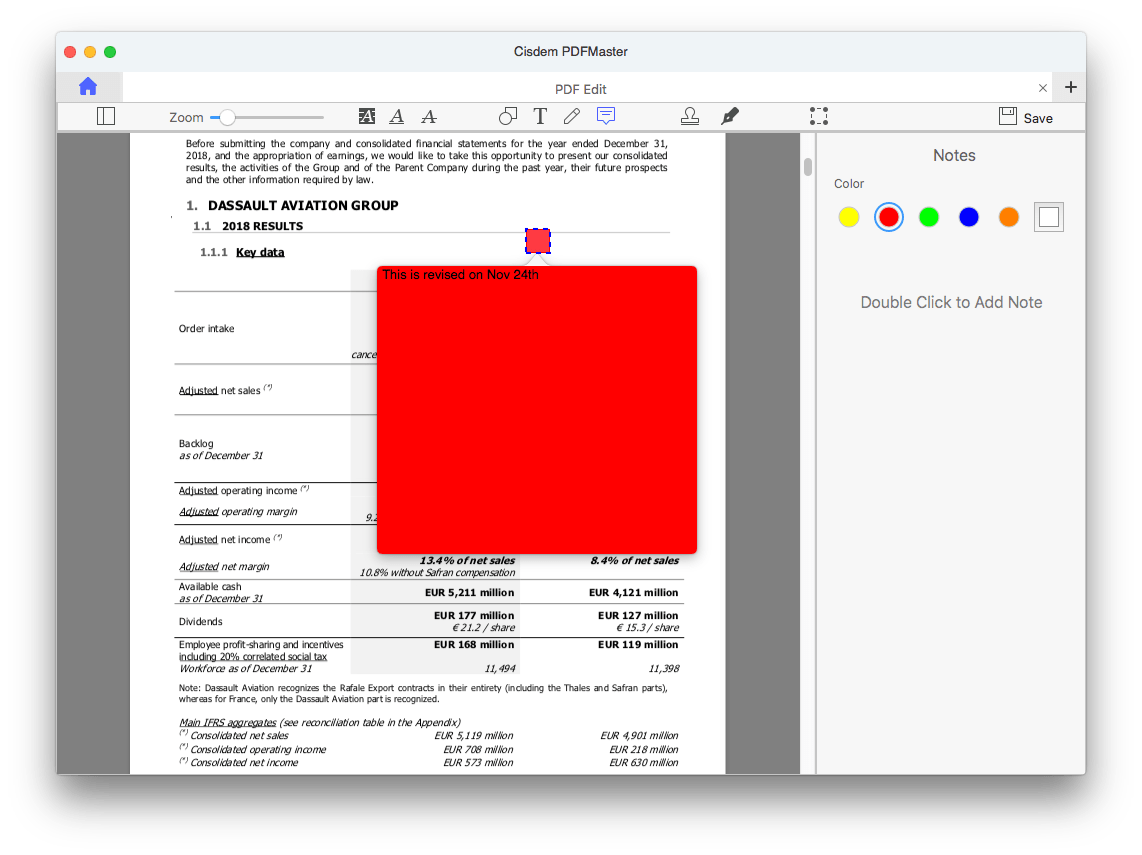Toggle the sidebar panel icon

pos(106,117)
